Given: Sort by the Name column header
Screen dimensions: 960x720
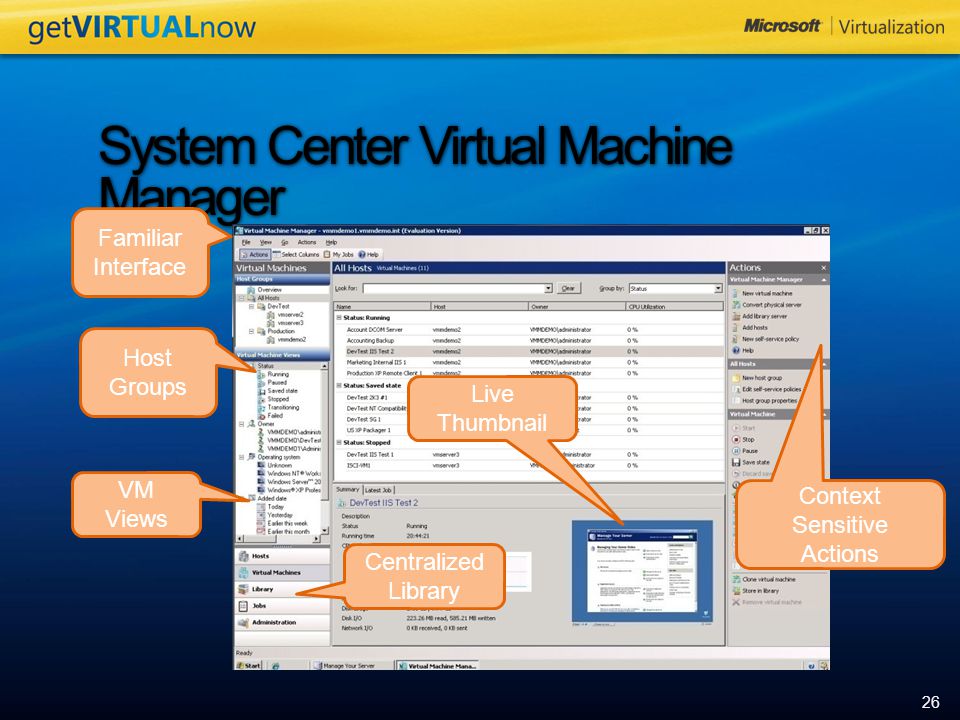Looking at the screenshot, I should pos(382,306).
